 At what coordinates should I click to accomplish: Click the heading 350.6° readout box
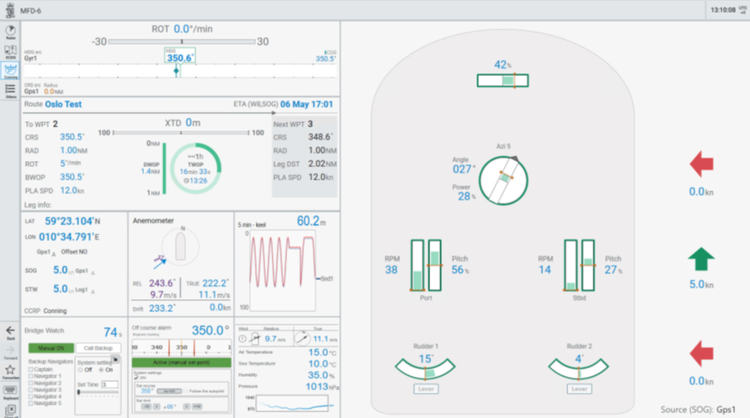[180, 55]
